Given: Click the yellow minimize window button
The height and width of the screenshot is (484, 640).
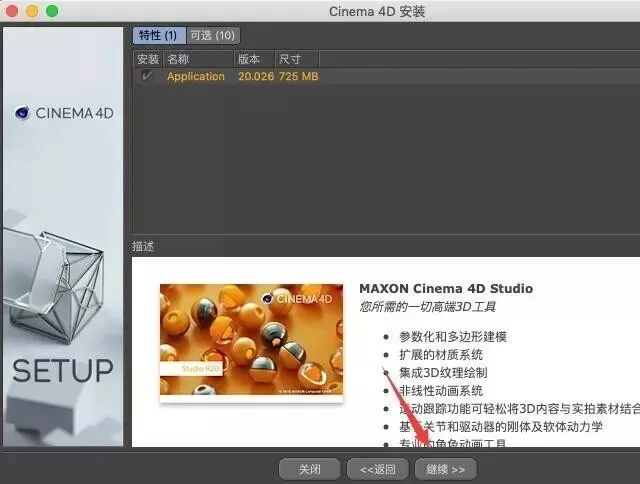Looking at the screenshot, I should click(32, 11).
